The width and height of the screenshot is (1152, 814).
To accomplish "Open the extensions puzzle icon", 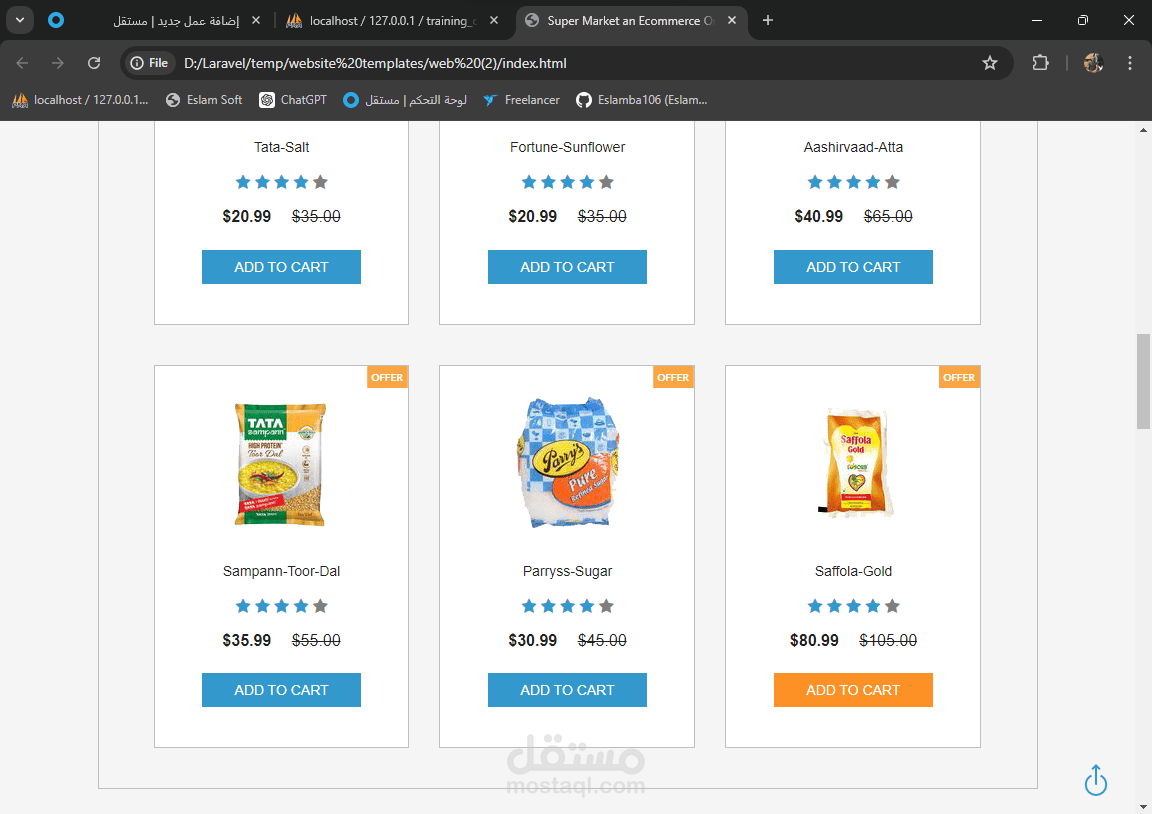I will [x=1040, y=63].
